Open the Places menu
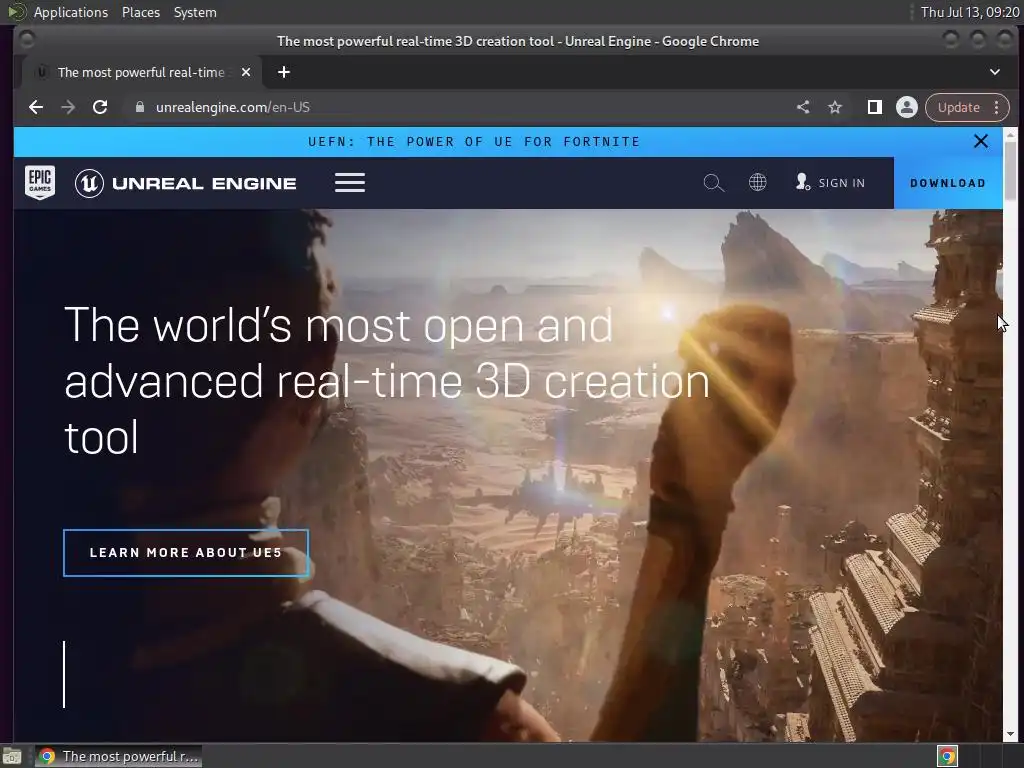The height and width of the screenshot is (768, 1024). [140, 12]
